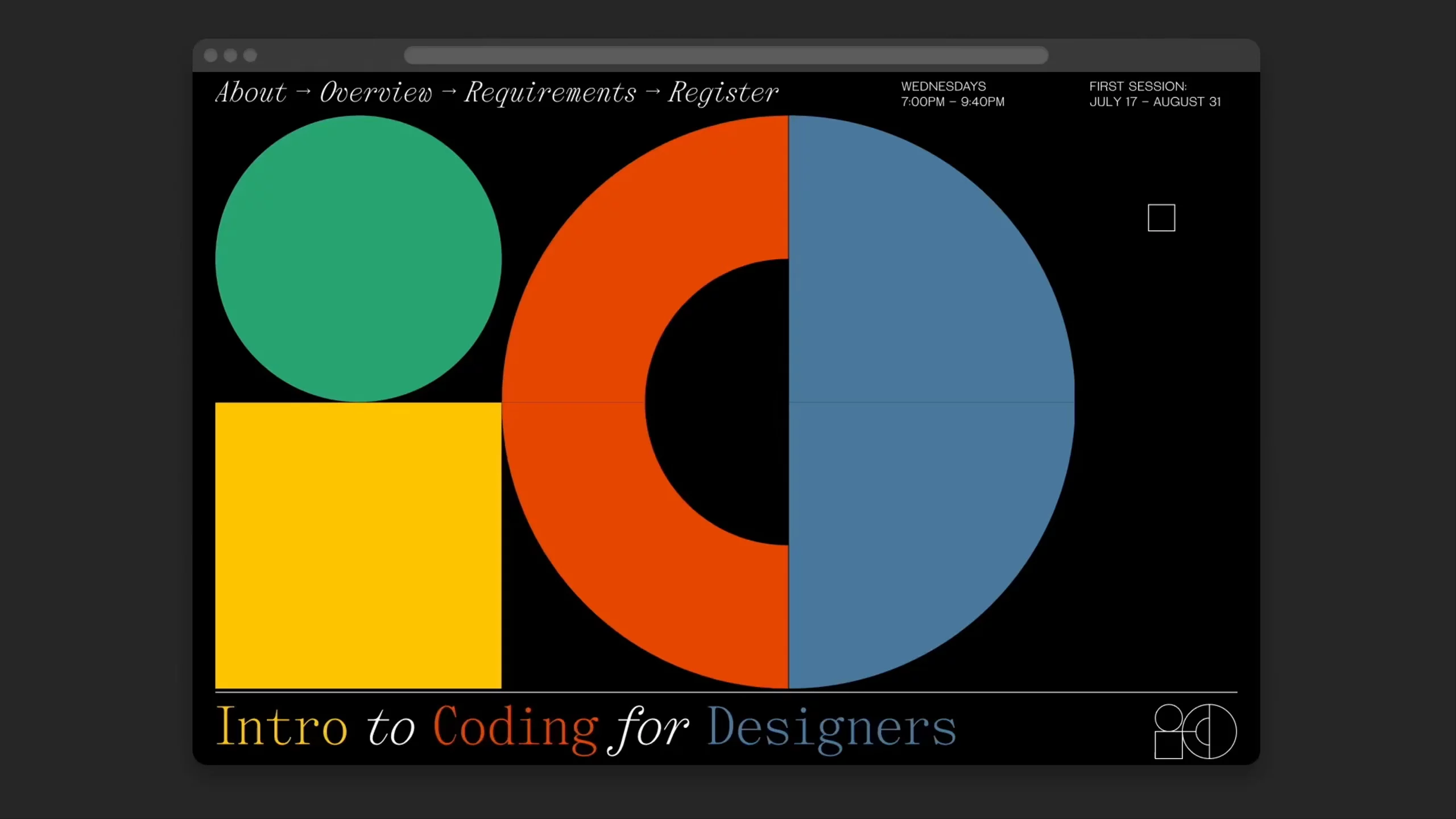Click the arrow between About and Overview
Screen dimensions: 1456x819
304,92
